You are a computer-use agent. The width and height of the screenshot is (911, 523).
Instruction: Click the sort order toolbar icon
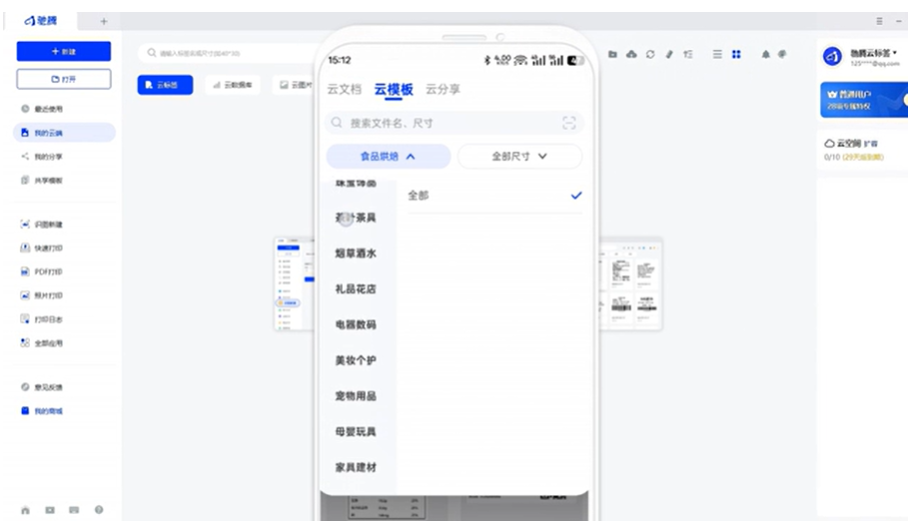(x=688, y=54)
